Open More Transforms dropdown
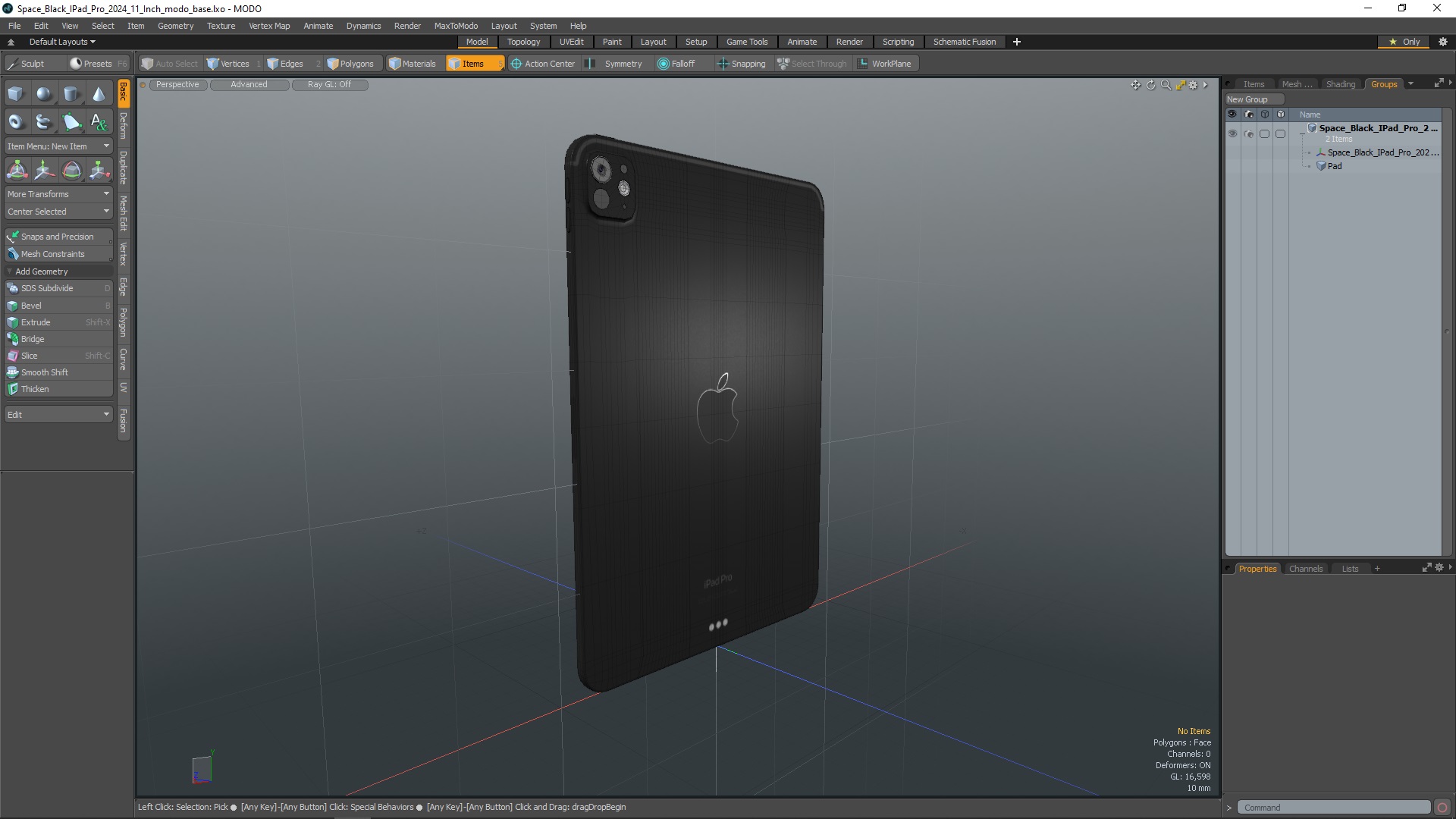This screenshot has height=819, width=1456. [58, 194]
